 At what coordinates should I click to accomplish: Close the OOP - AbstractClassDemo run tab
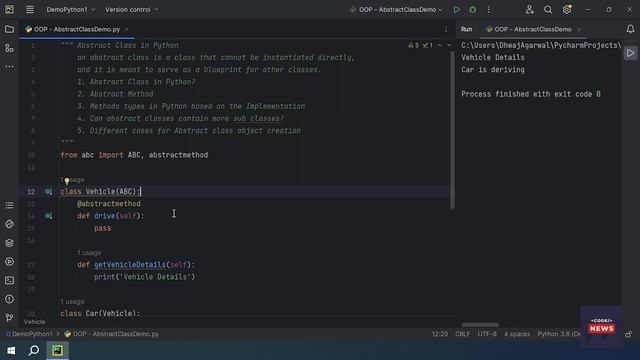[x=579, y=29]
